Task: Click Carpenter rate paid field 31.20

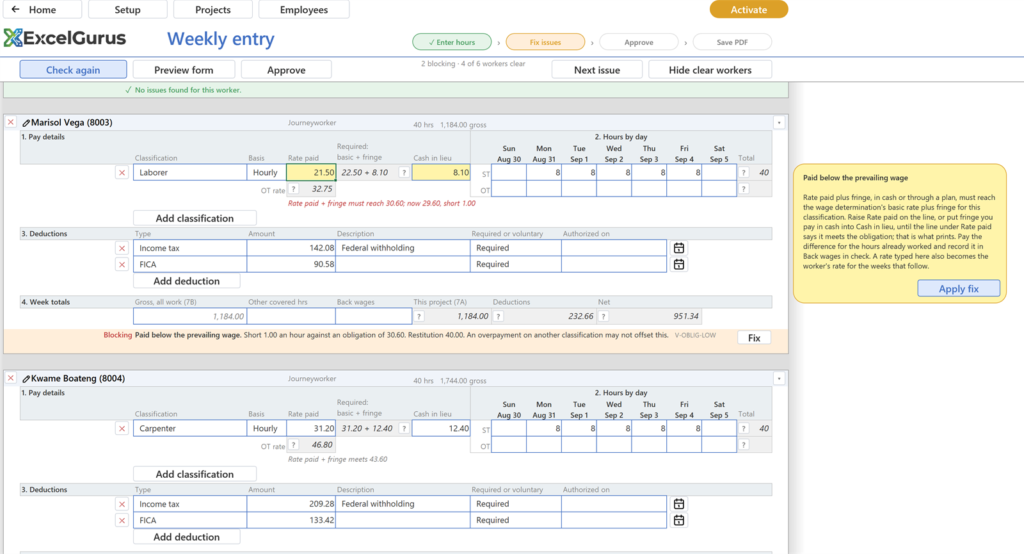Action: pos(312,429)
